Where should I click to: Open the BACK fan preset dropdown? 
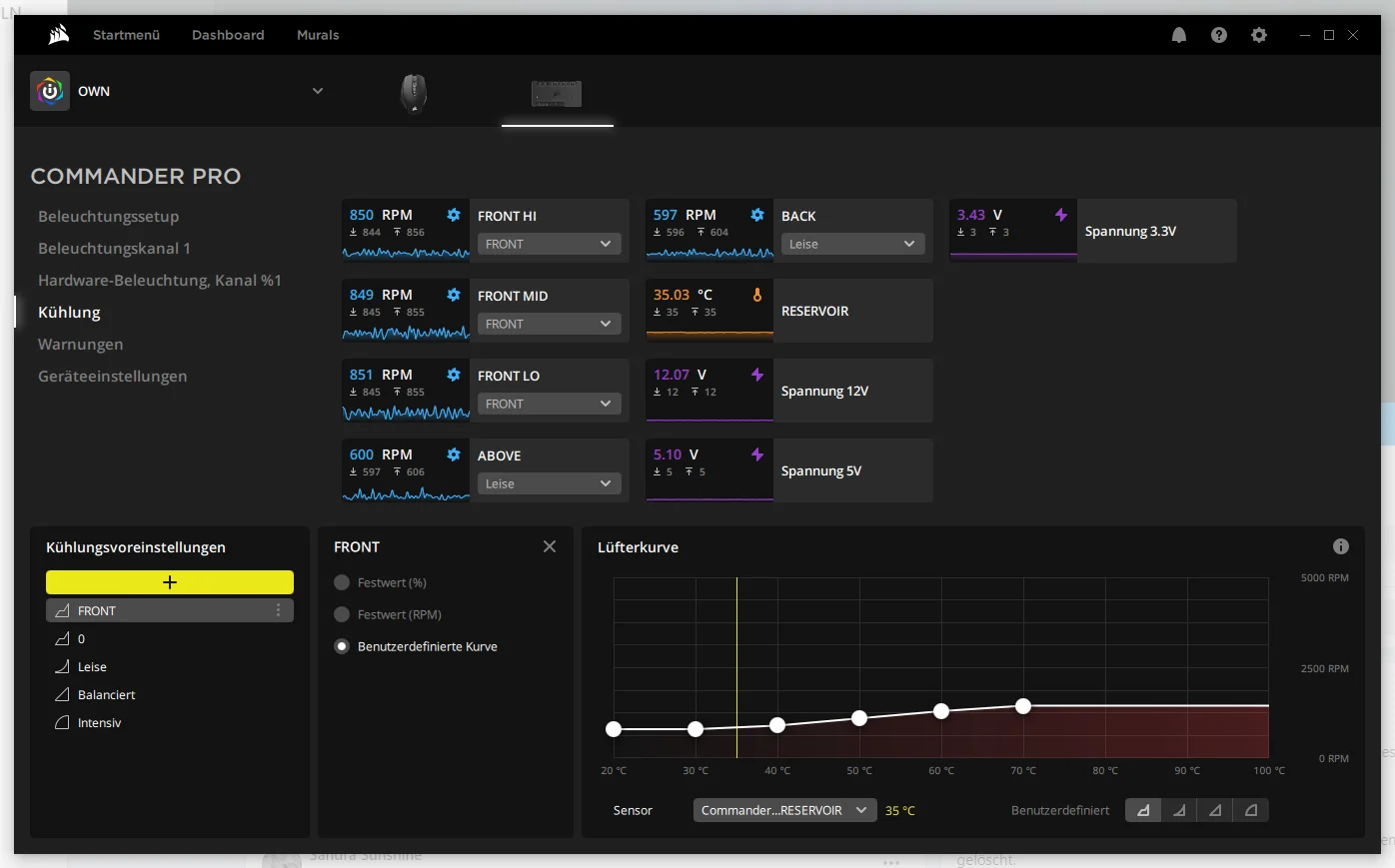(x=853, y=244)
